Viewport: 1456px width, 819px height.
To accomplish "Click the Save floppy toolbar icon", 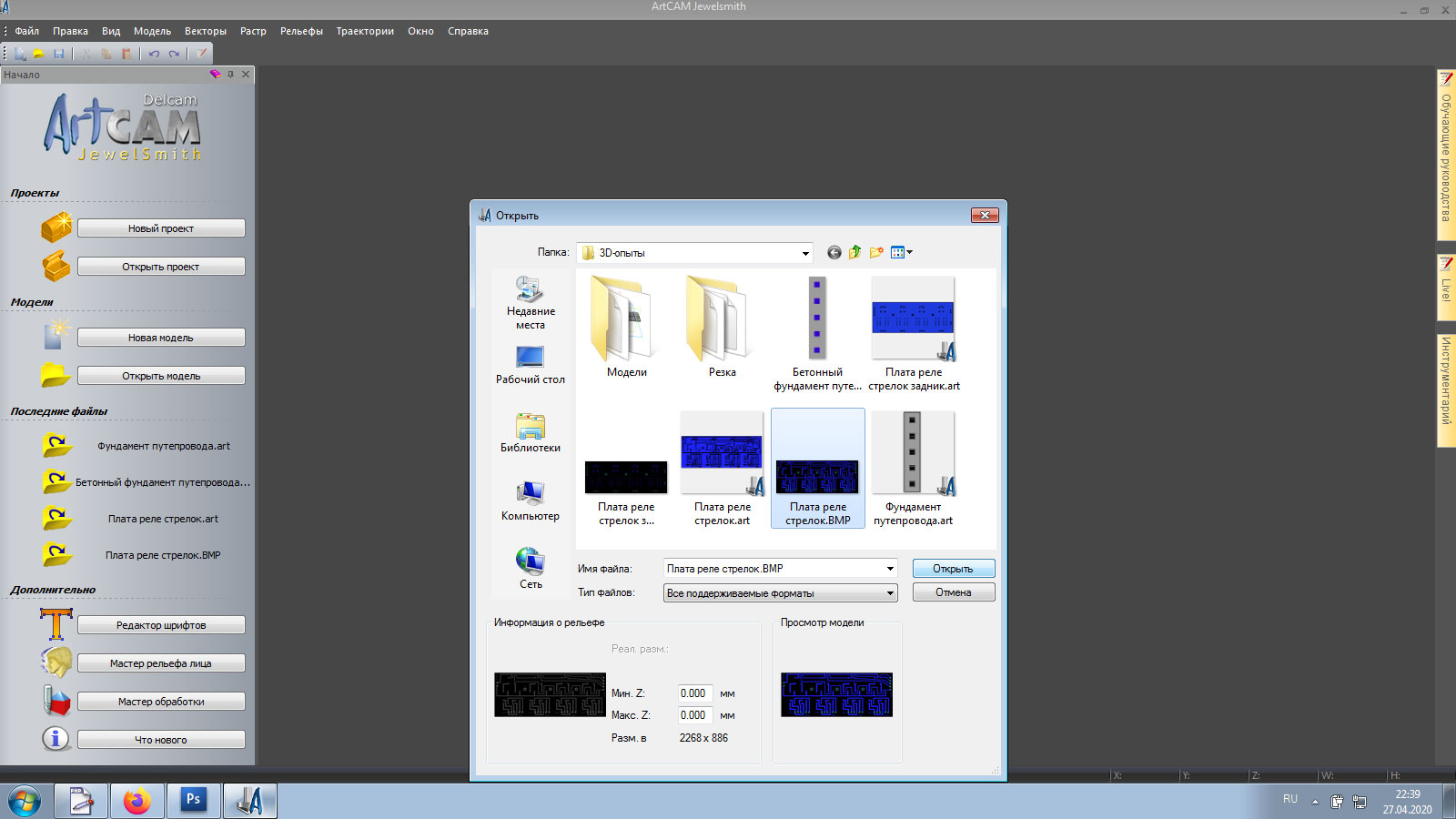I will 59,54.
